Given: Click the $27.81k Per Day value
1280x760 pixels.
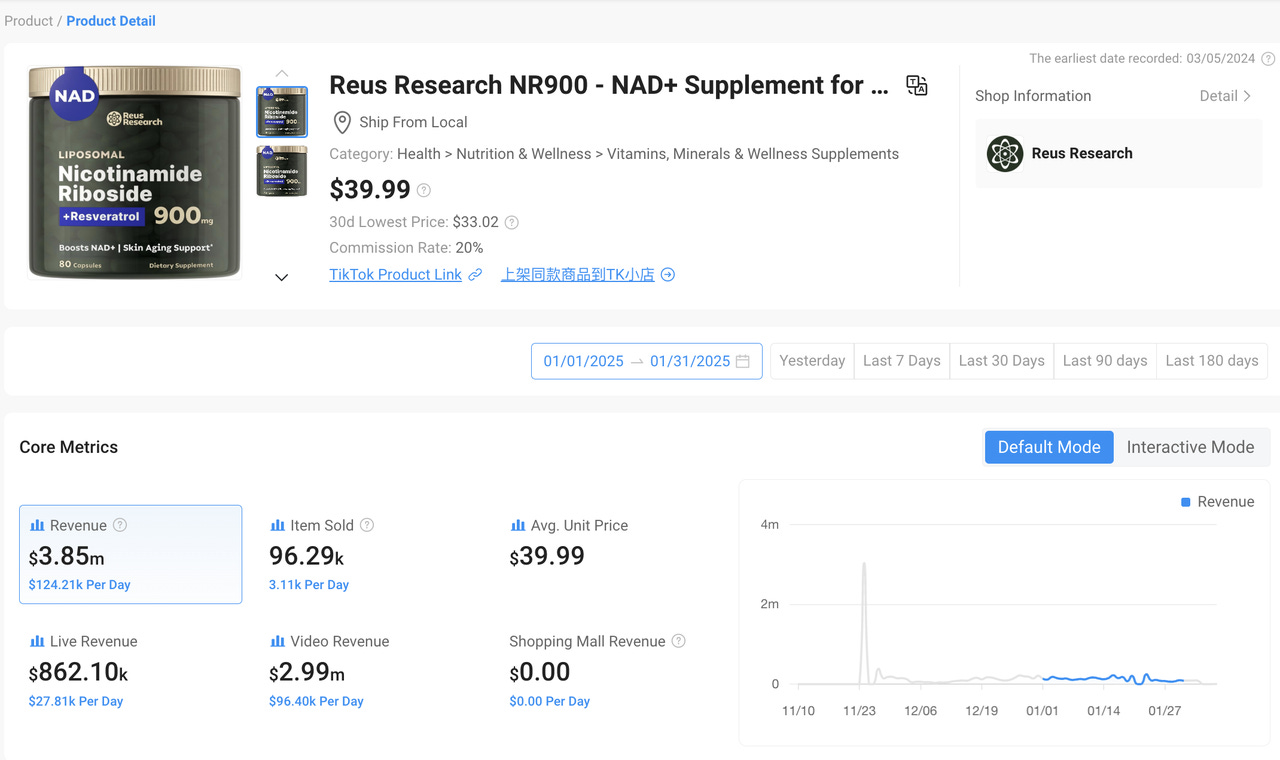Looking at the screenshot, I should (x=76, y=701).
